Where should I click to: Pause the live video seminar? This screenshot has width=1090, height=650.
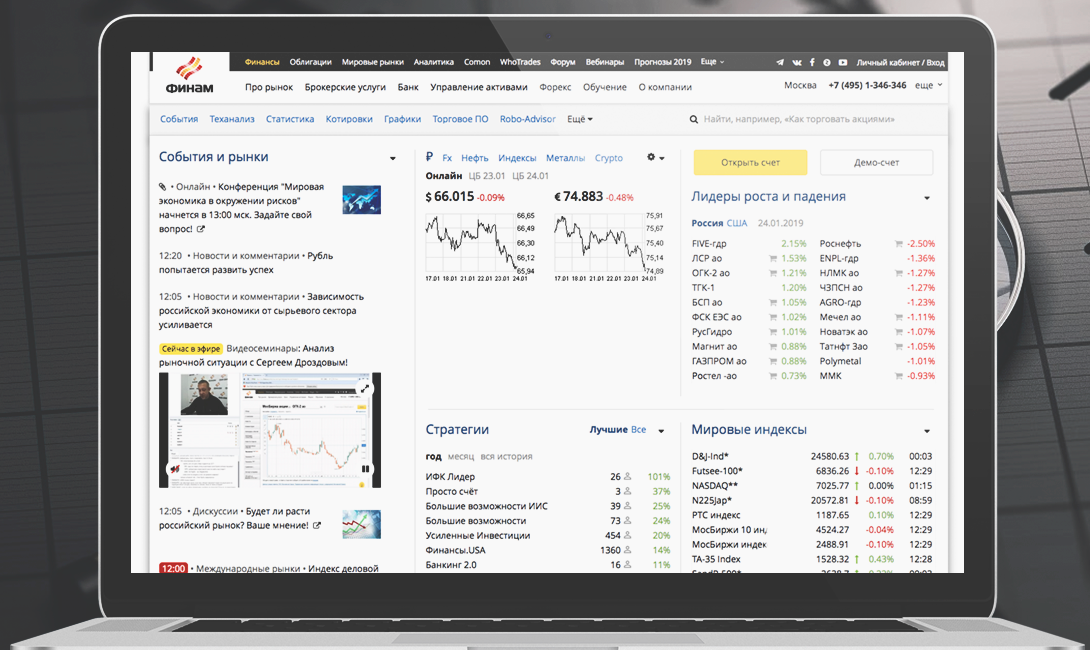pyautogui.click(x=365, y=469)
